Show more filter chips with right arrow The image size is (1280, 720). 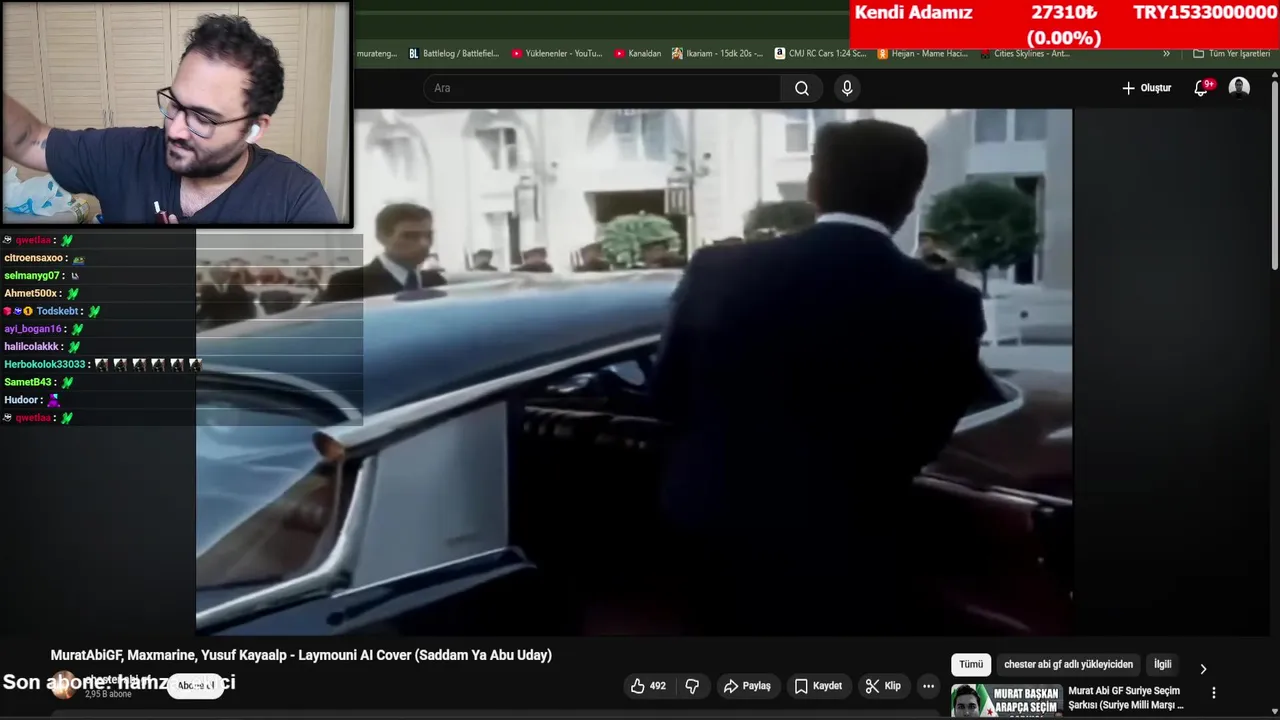[1203, 668]
